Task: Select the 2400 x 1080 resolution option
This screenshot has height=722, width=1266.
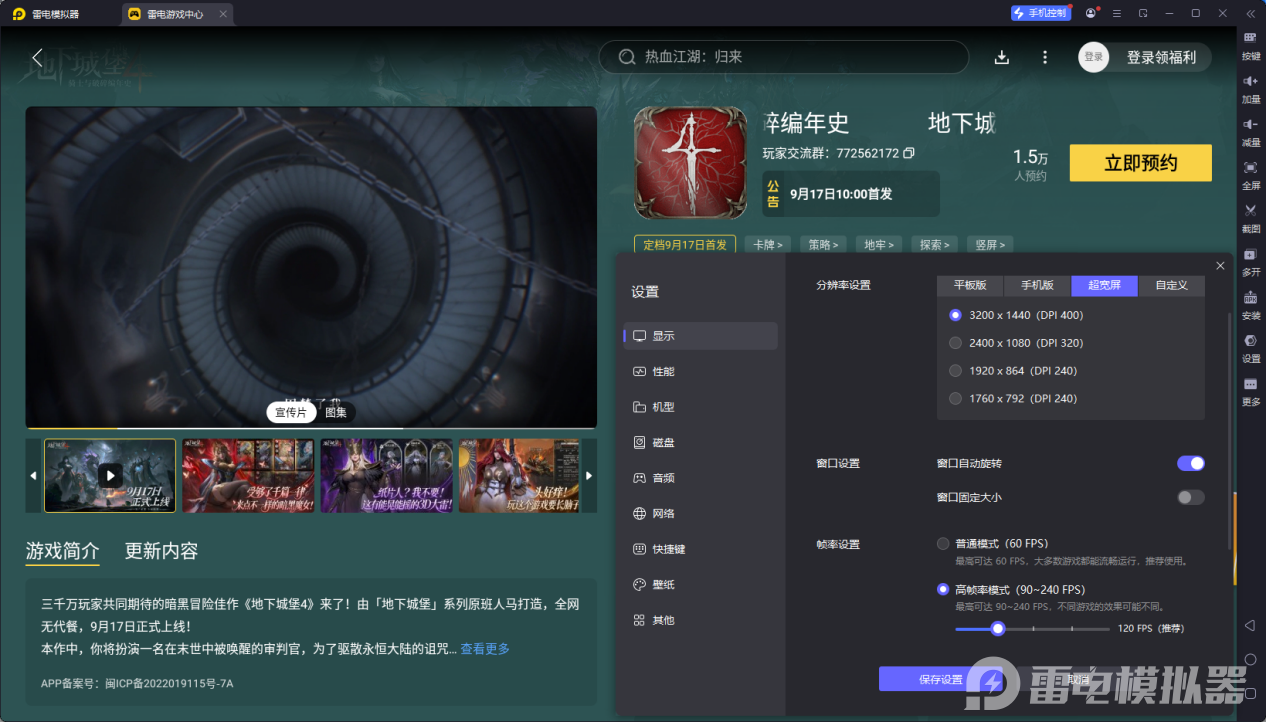Action: 955,343
